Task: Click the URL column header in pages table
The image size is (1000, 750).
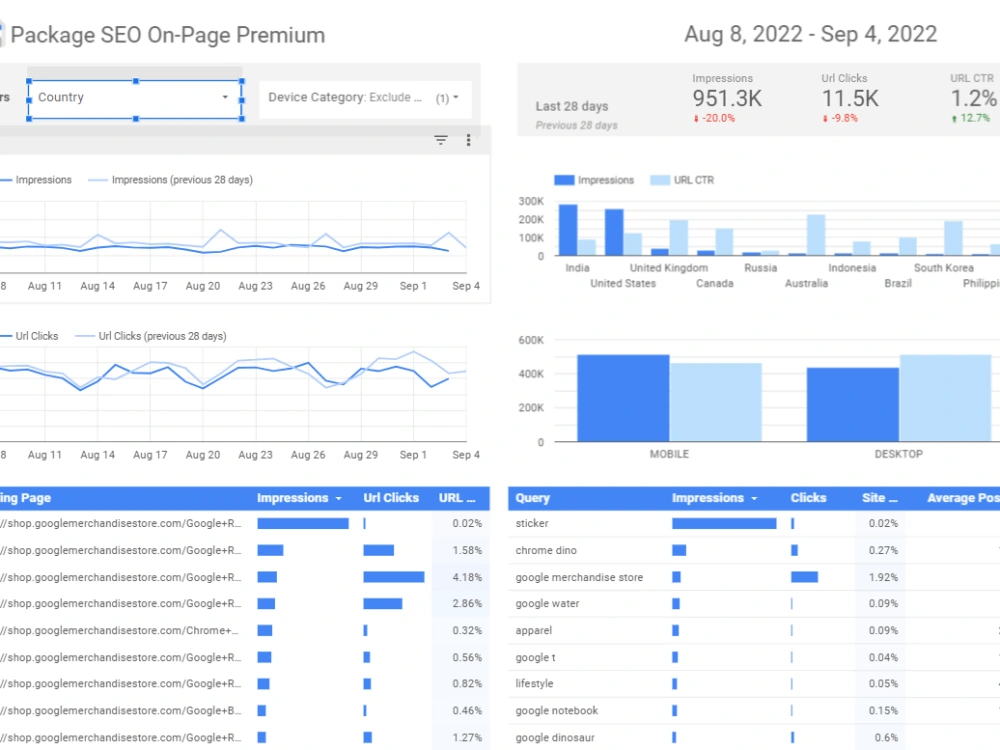Action: [457, 498]
